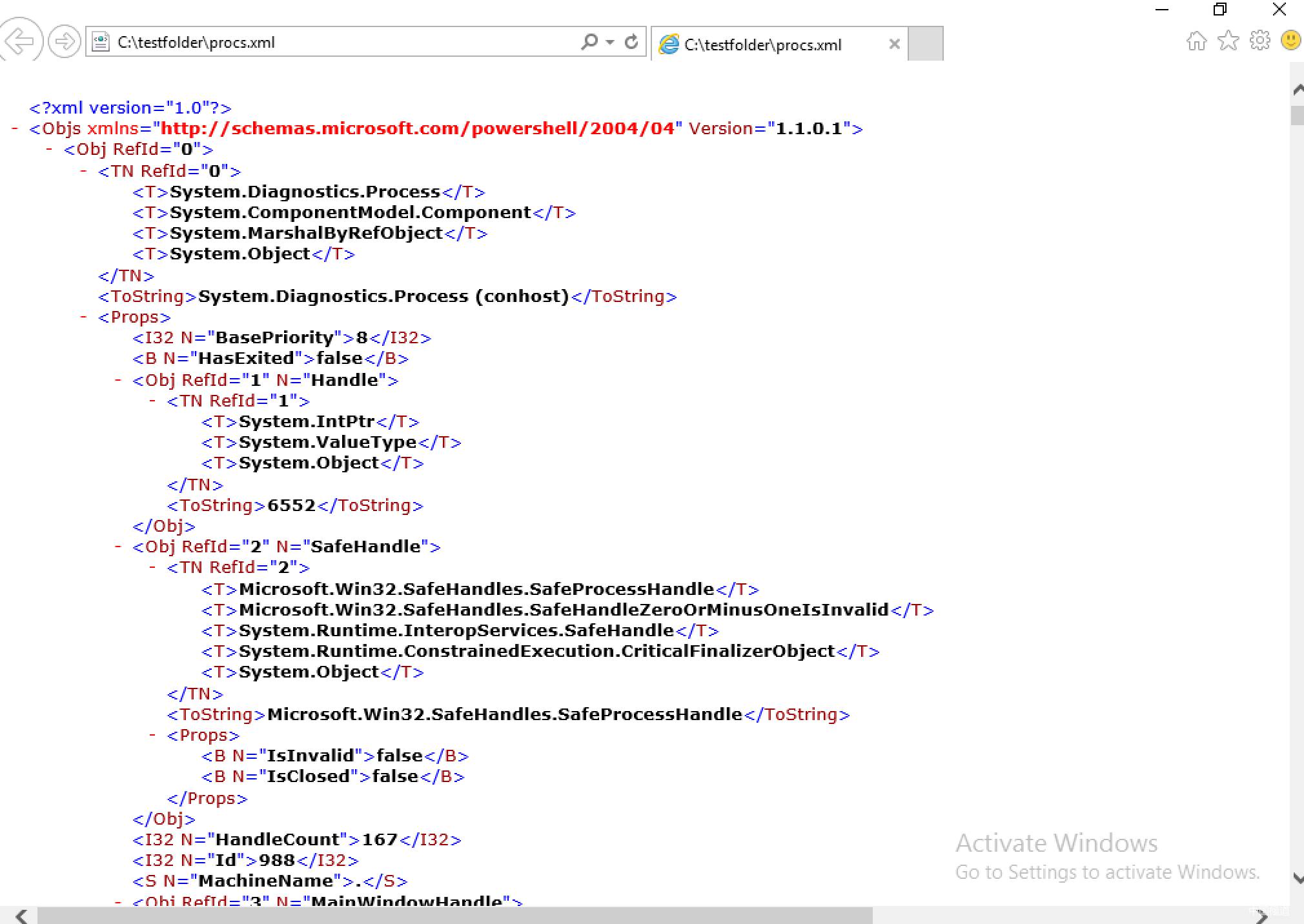The width and height of the screenshot is (1304, 924).
Task: Click the System.ComponentModel.Component text
Action: tap(351, 212)
